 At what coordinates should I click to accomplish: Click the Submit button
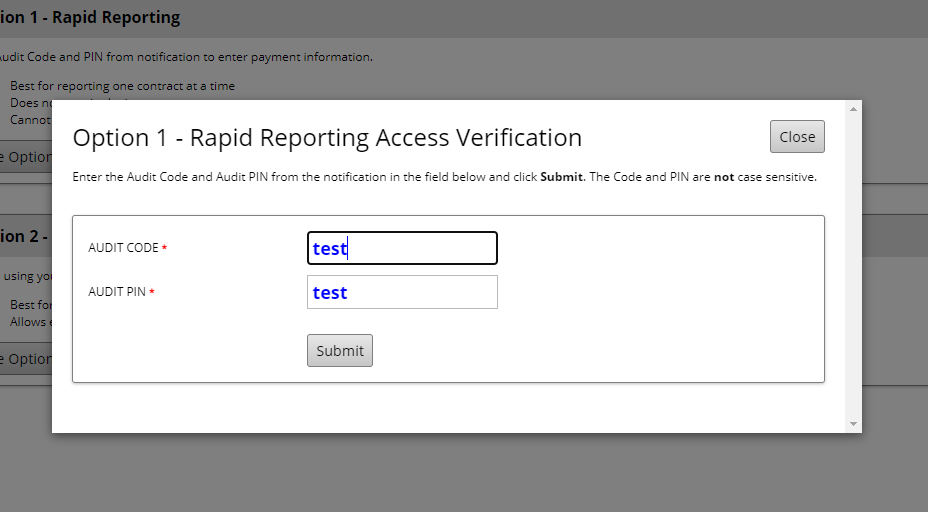click(340, 350)
